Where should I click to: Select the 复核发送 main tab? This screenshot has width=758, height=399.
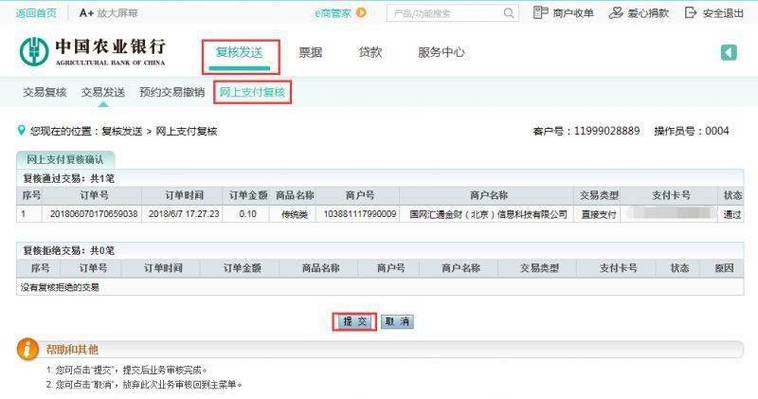pyautogui.click(x=239, y=52)
